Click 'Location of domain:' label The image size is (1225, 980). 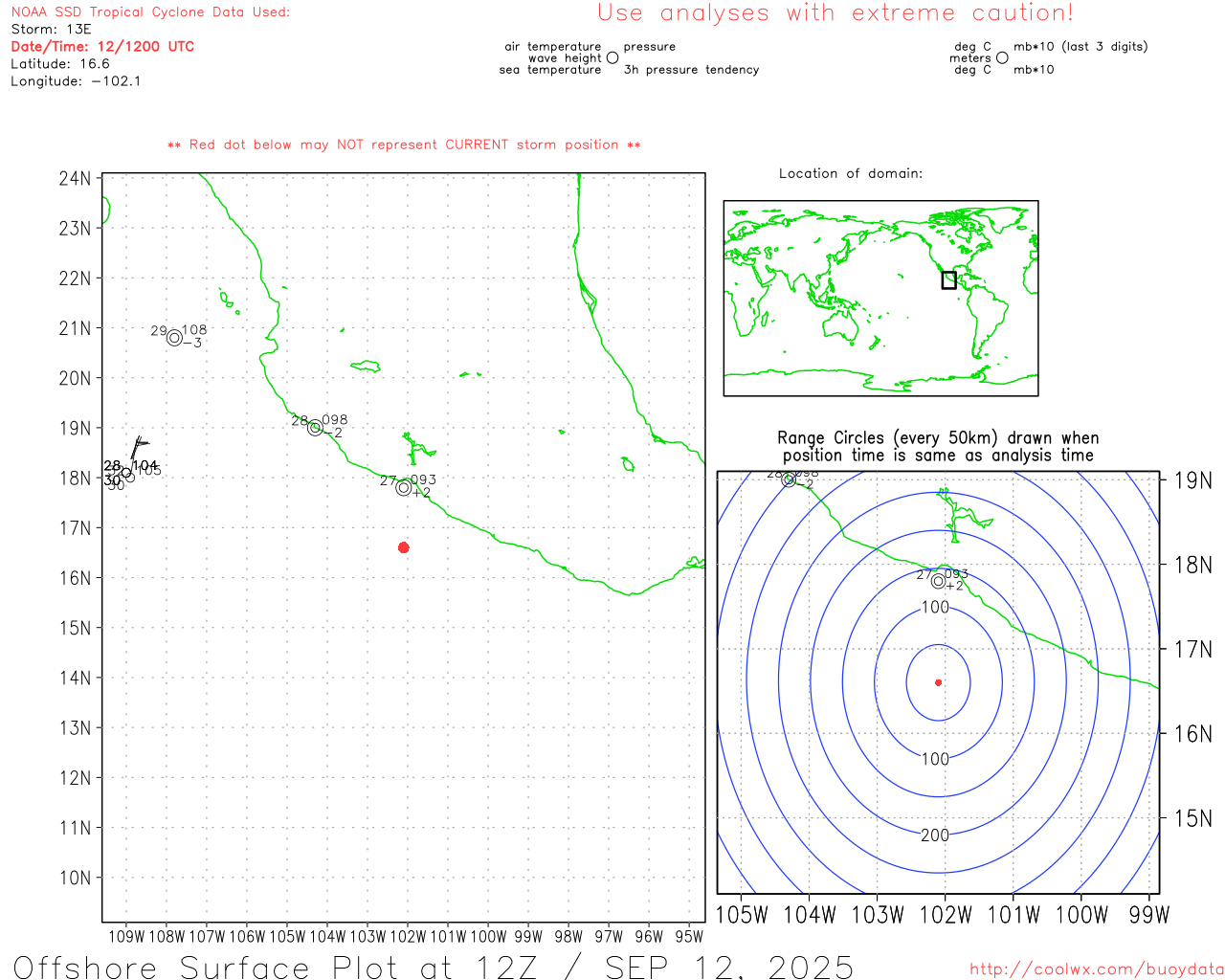pyautogui.click(x=851, y=173)
